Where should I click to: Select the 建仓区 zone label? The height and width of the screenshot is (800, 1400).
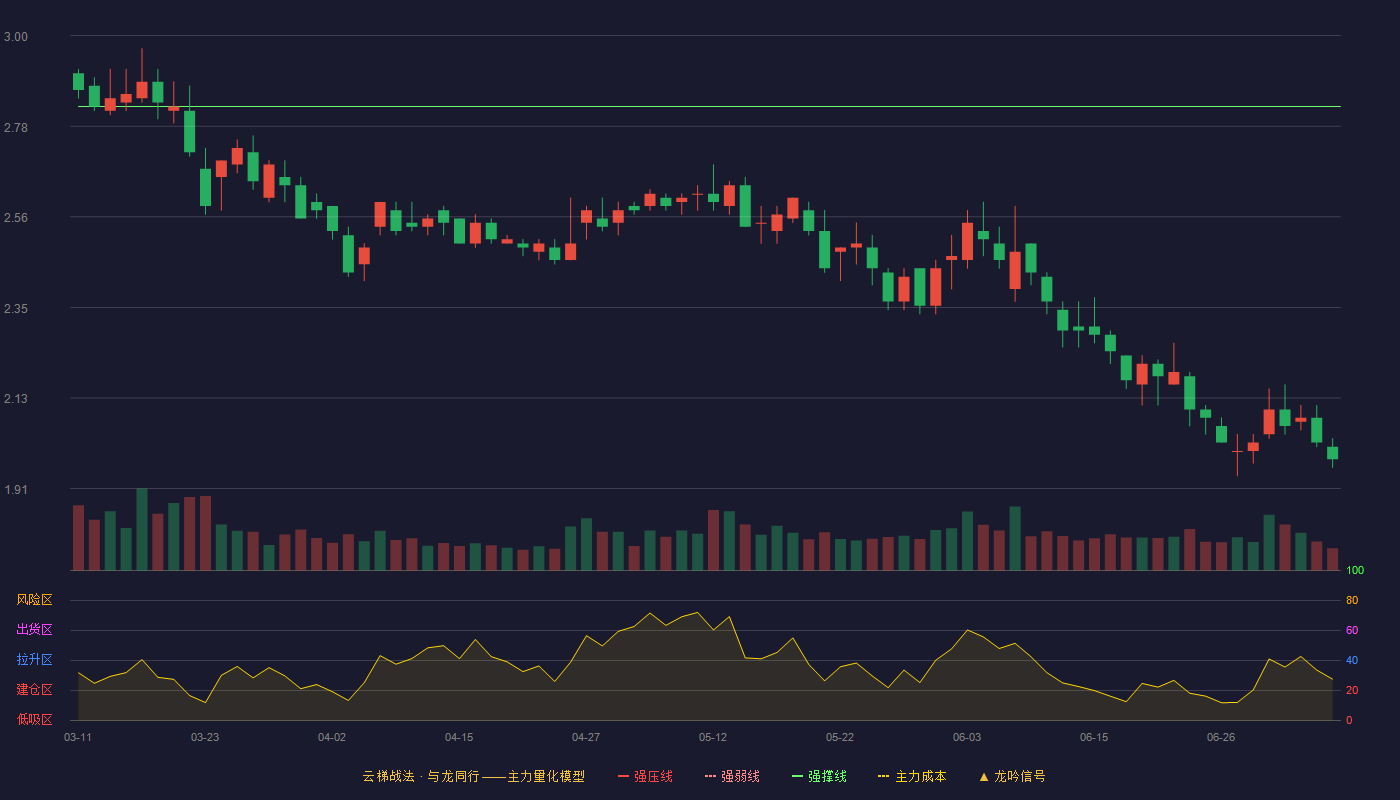click(34, 690)
